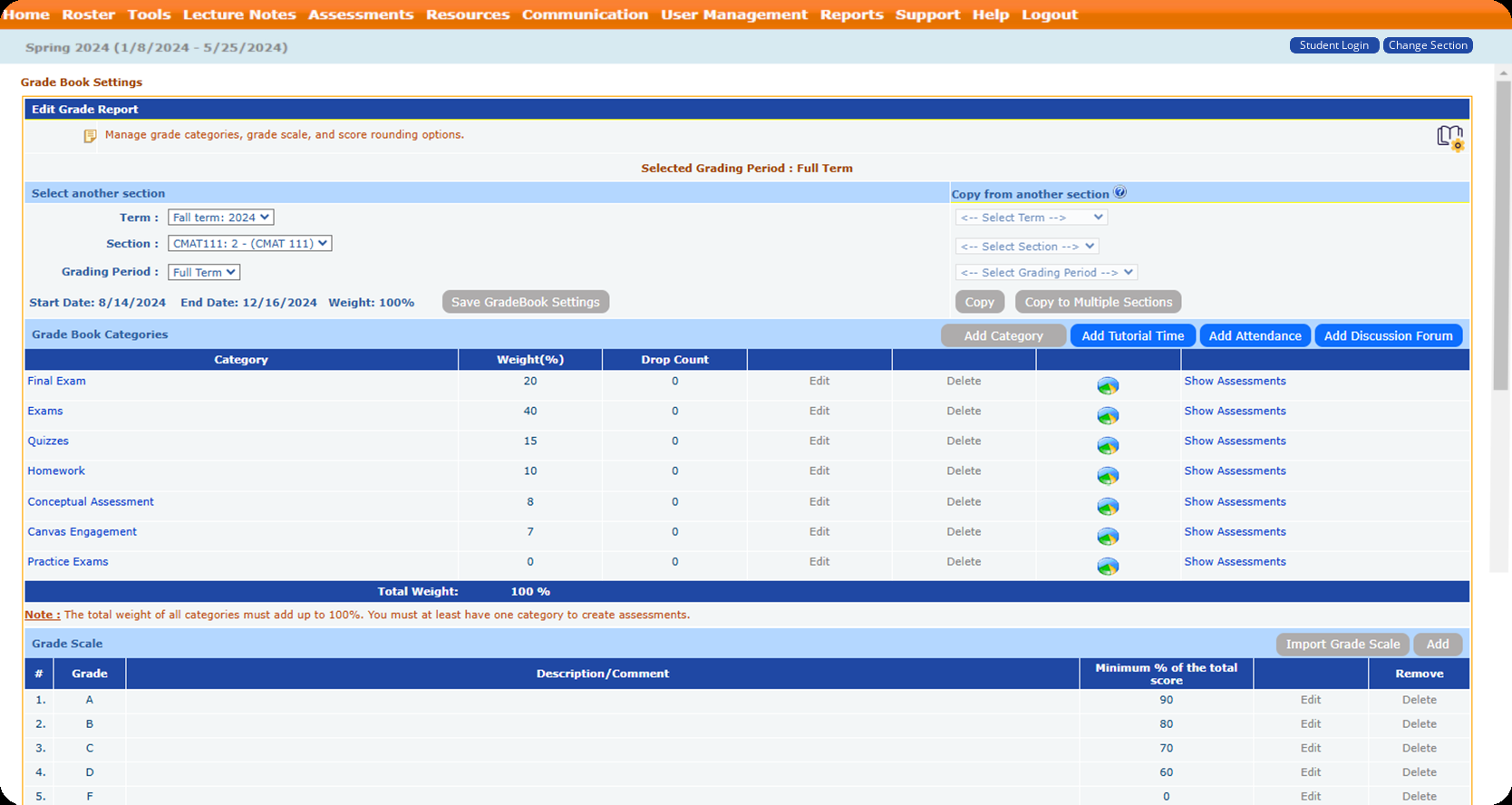Image resolution: width=1512 pixels, height=805 pixels.
Task: Open the chart icon for Exams category
Action: coord(1108,415)
